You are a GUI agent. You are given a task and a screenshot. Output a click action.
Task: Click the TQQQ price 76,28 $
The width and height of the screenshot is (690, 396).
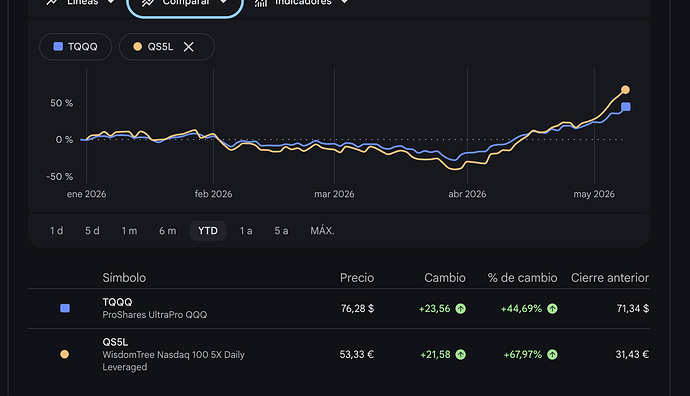tap(357, 308)
